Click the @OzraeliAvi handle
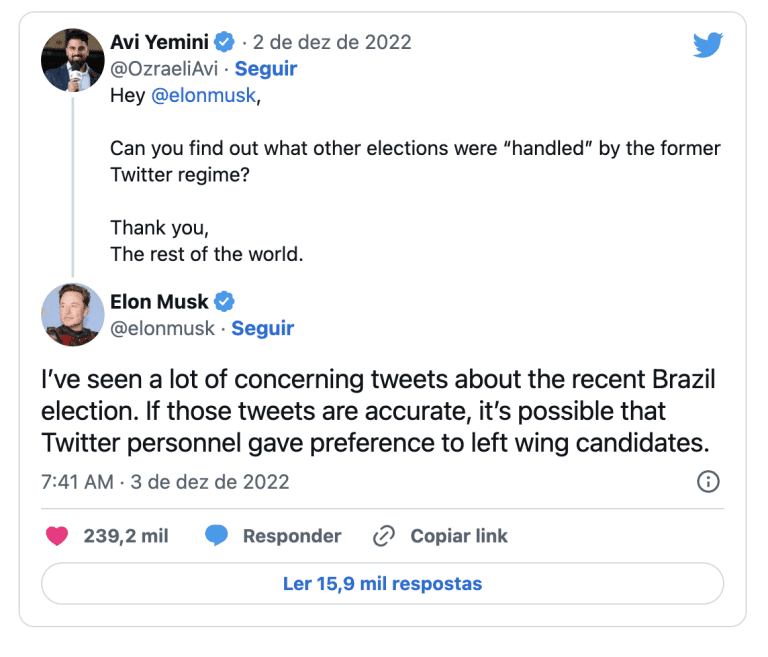This screenshot has height=657, width=768. click(x=165, y=69)
